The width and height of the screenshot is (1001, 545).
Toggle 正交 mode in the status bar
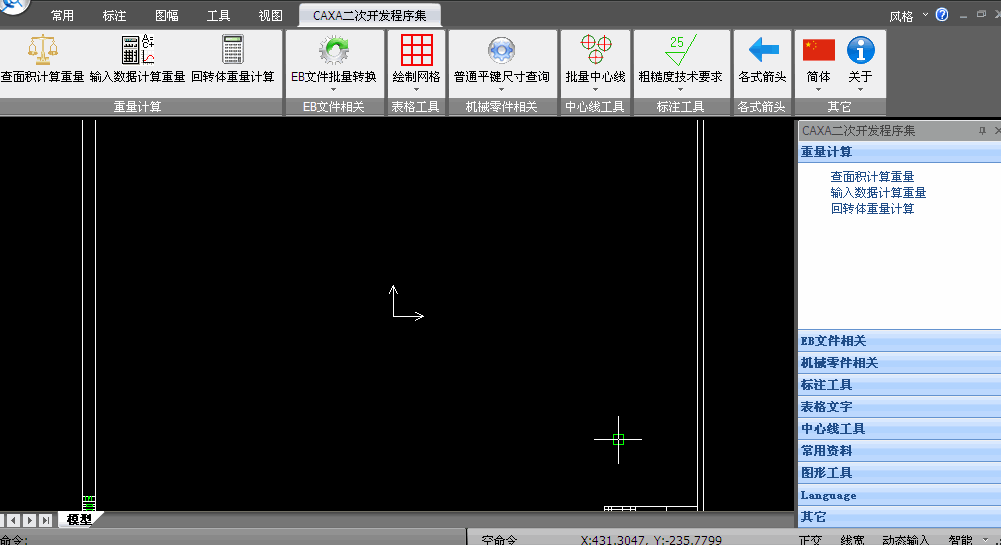811,539
